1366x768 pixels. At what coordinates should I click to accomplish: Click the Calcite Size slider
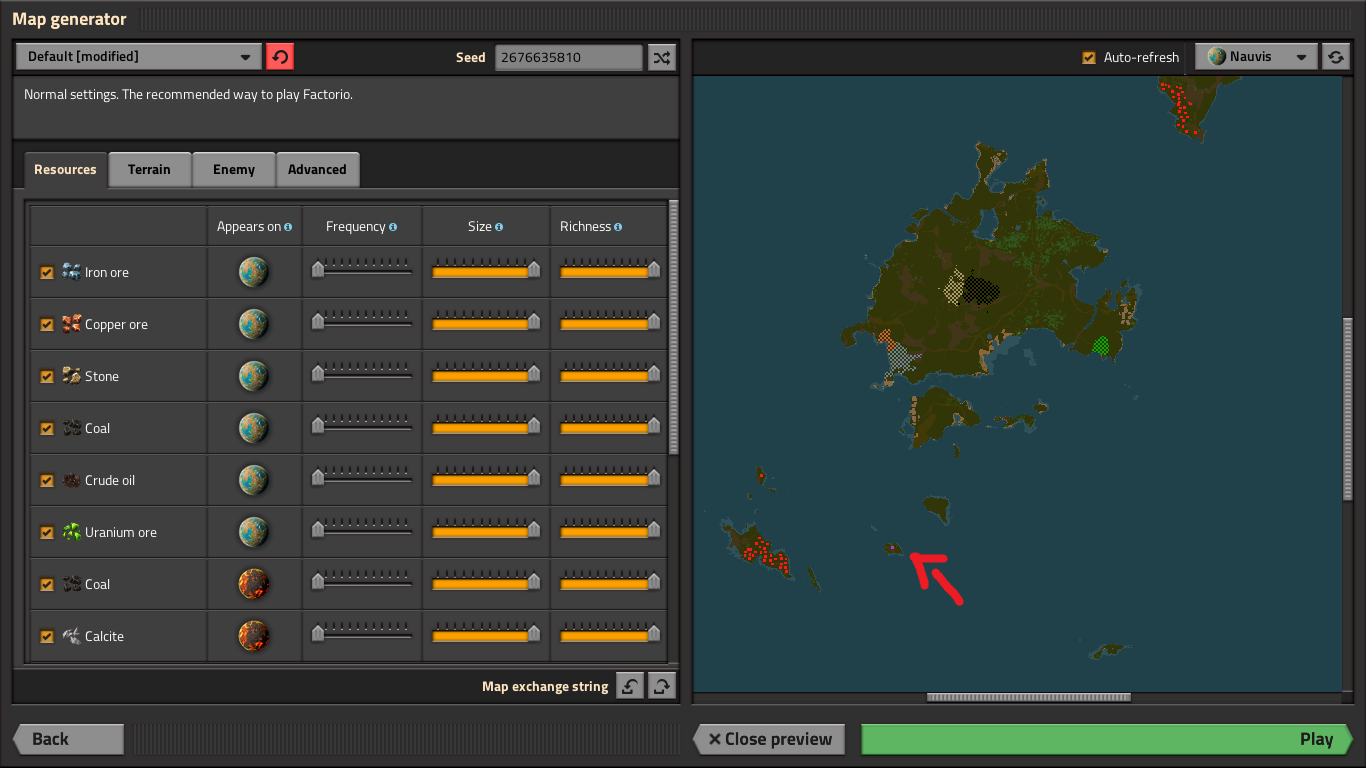tap(486, 633)
